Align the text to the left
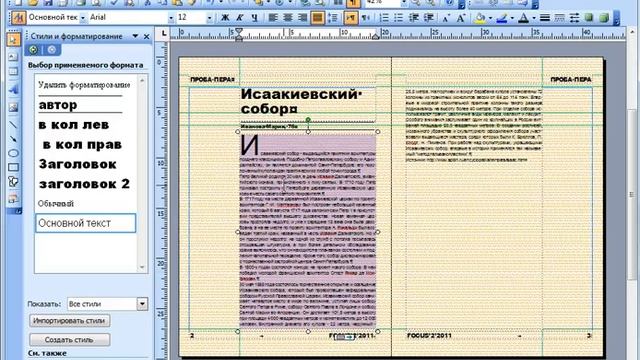The width and height of the screenshot is (640, 360). (x=273, y=18)
